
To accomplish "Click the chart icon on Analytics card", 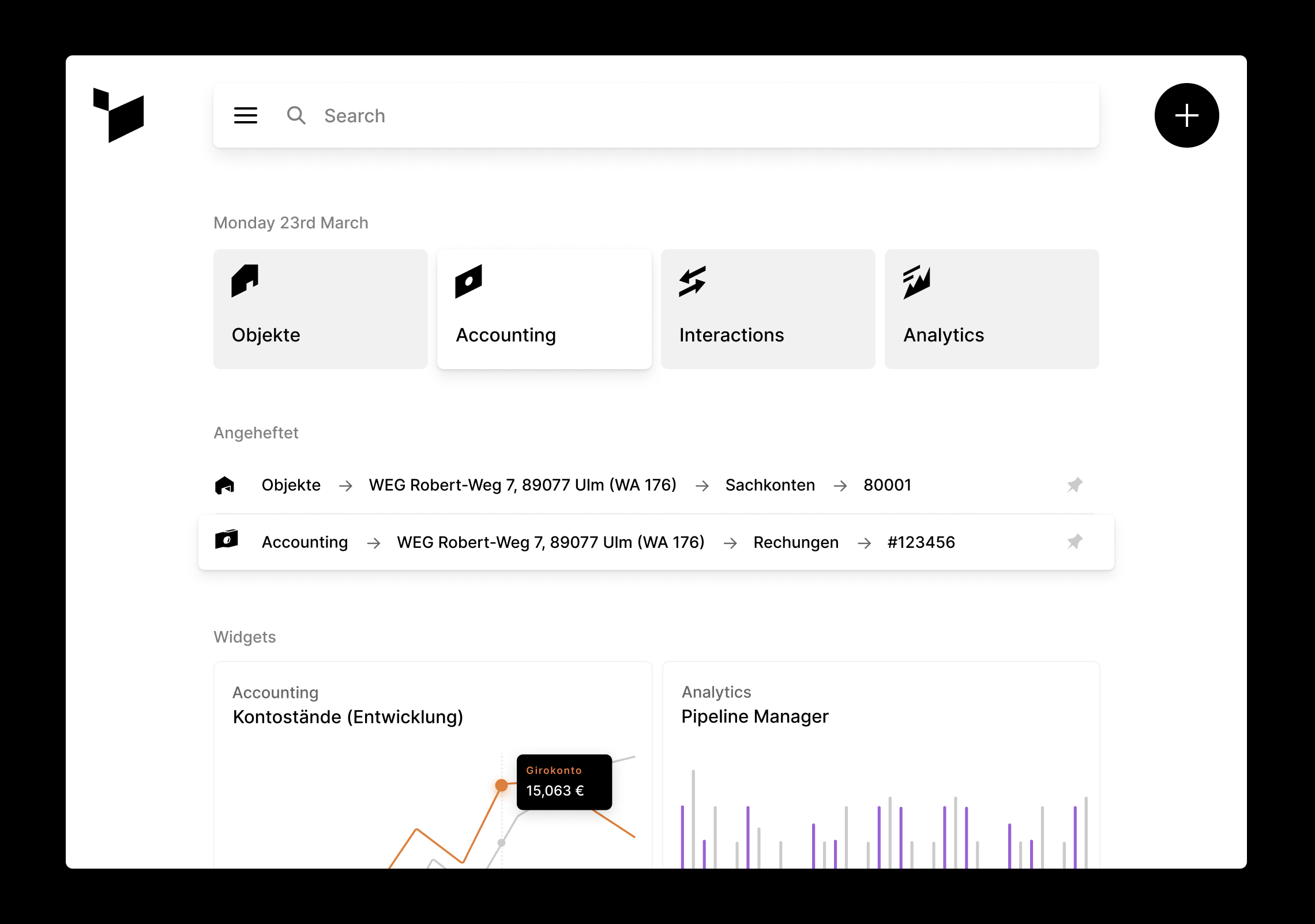I will click(x=916, y=282).
